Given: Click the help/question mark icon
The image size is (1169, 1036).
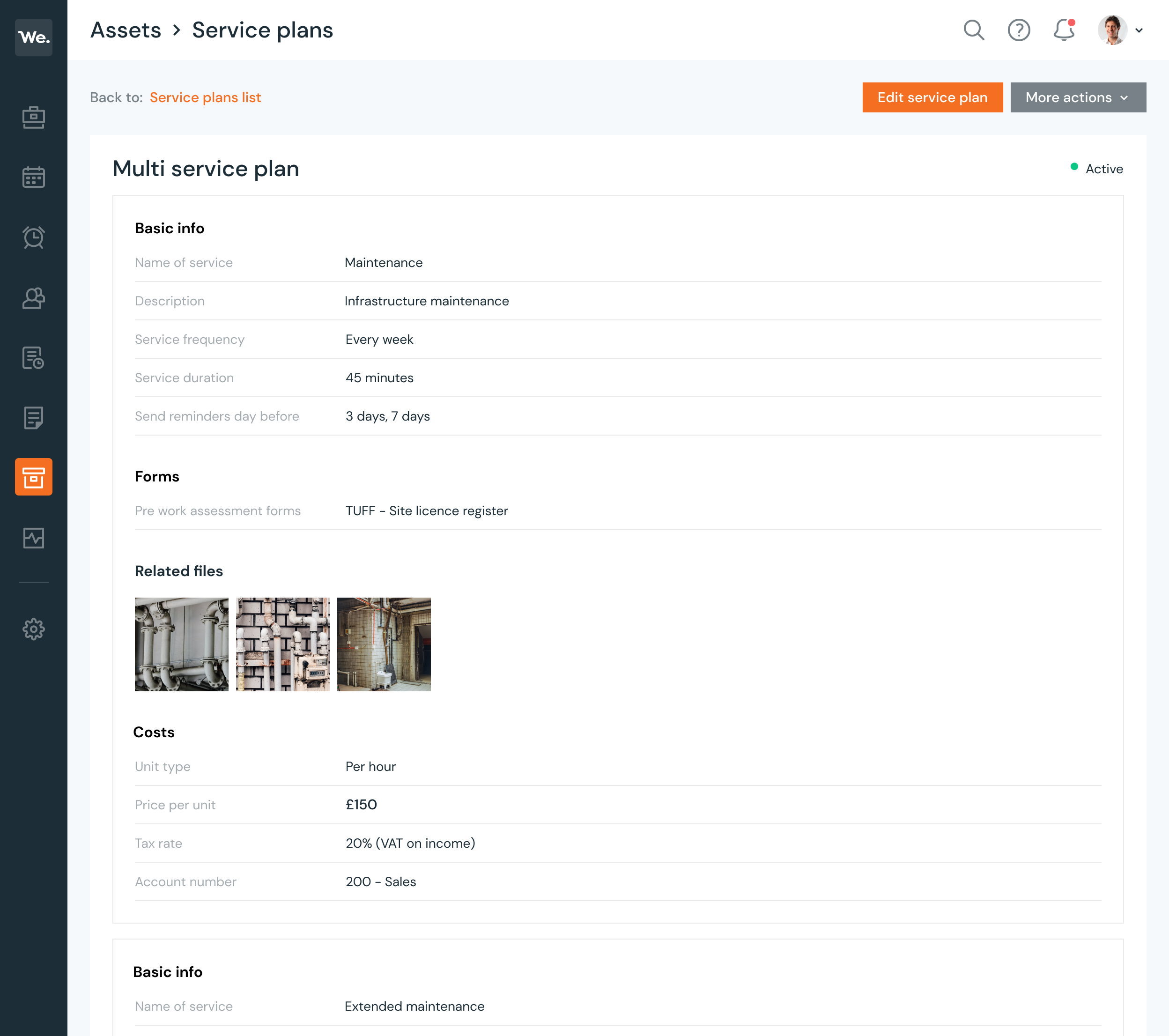Looking at the screenshot, I should coord(1020,30).
